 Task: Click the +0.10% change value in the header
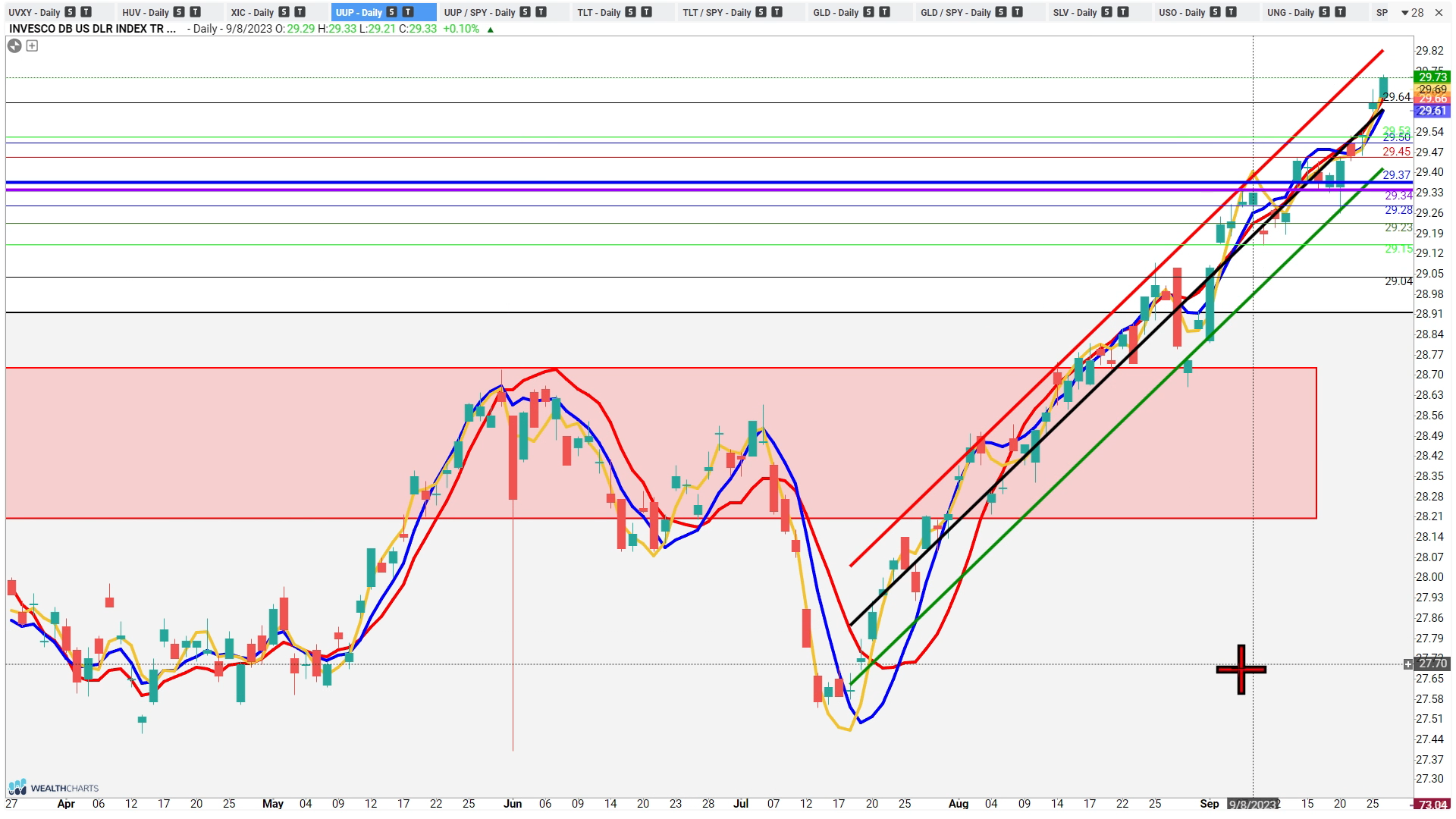461,29
